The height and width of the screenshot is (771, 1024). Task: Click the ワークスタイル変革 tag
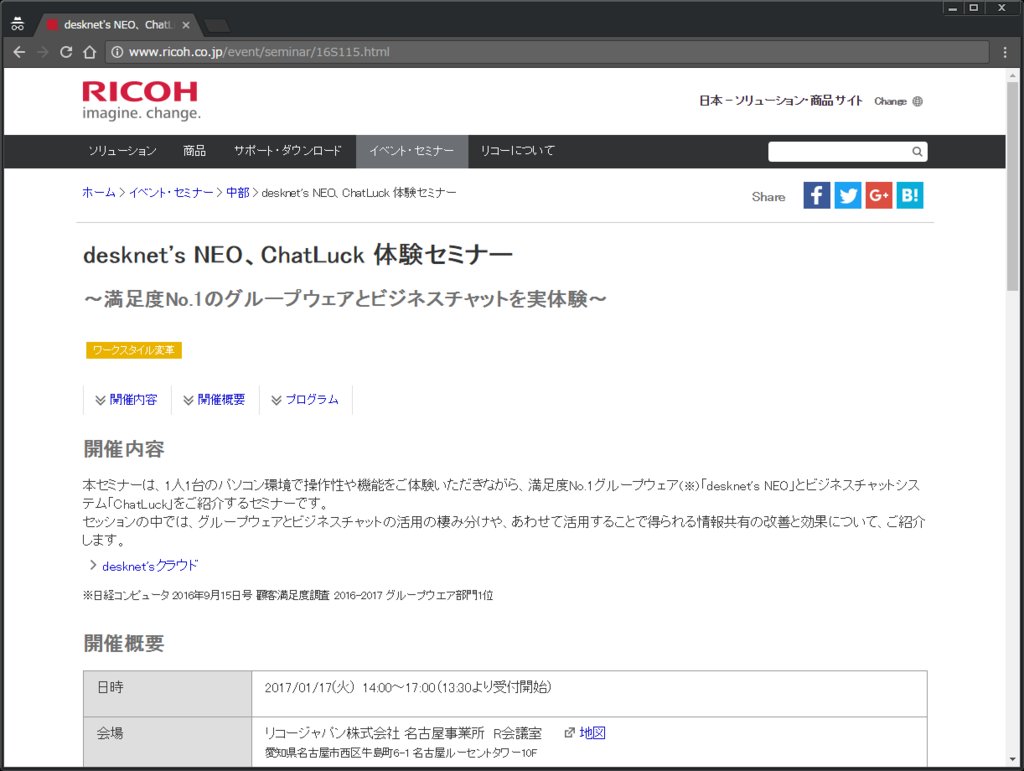pos(134,351)
